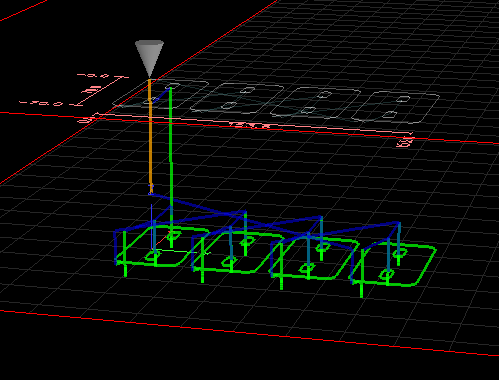This screenshot has height=380, width=499.
Task: Click the red boundary line at bottom of grid
Action: (x=249, y=333)
